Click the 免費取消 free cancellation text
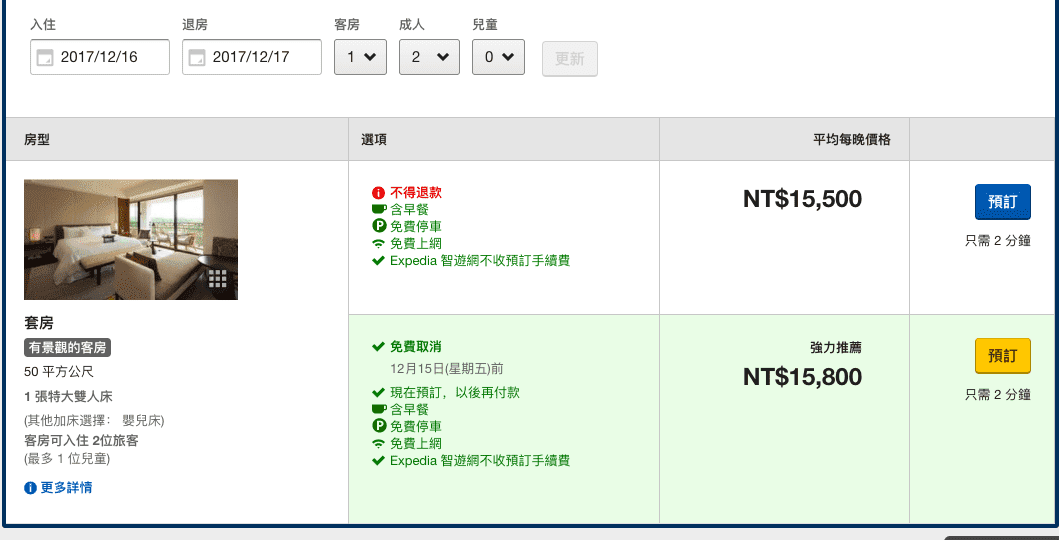The height and width of the screenshot is (540, 1059). click(x=416, y=347)
